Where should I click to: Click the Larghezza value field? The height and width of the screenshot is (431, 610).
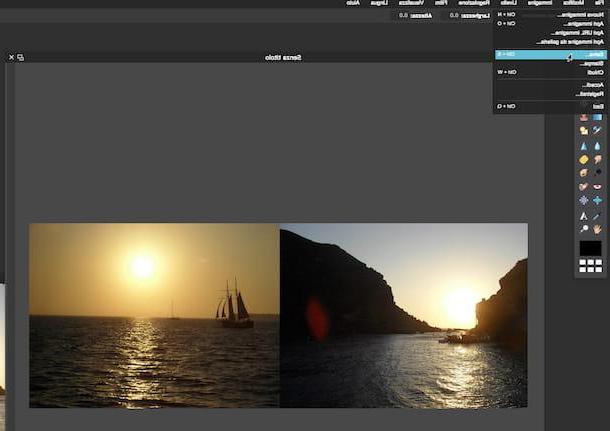[454, 16]
